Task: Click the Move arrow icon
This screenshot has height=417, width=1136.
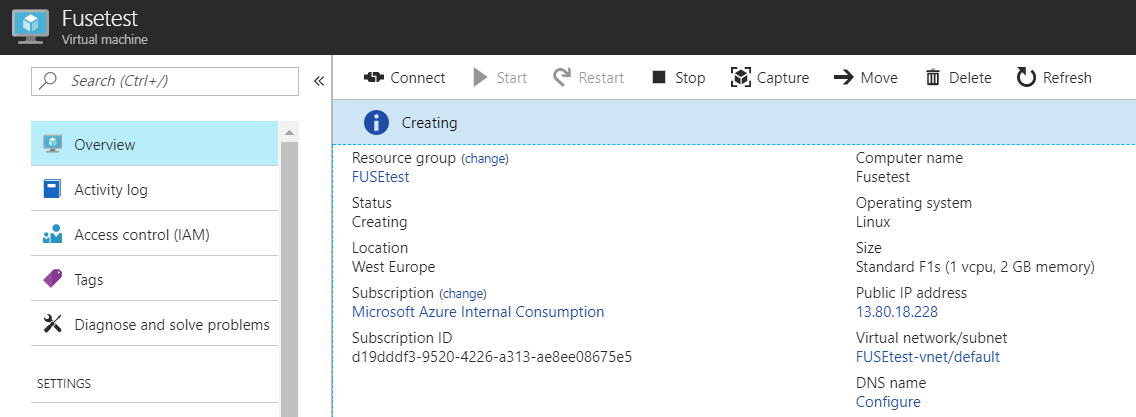Action: [844, 77]
